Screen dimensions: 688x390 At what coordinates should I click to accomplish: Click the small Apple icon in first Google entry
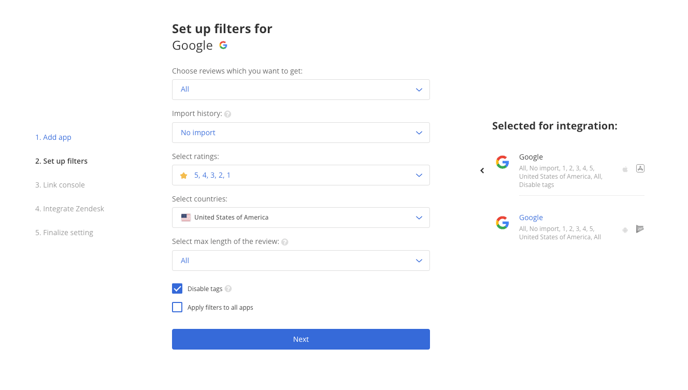625,169
